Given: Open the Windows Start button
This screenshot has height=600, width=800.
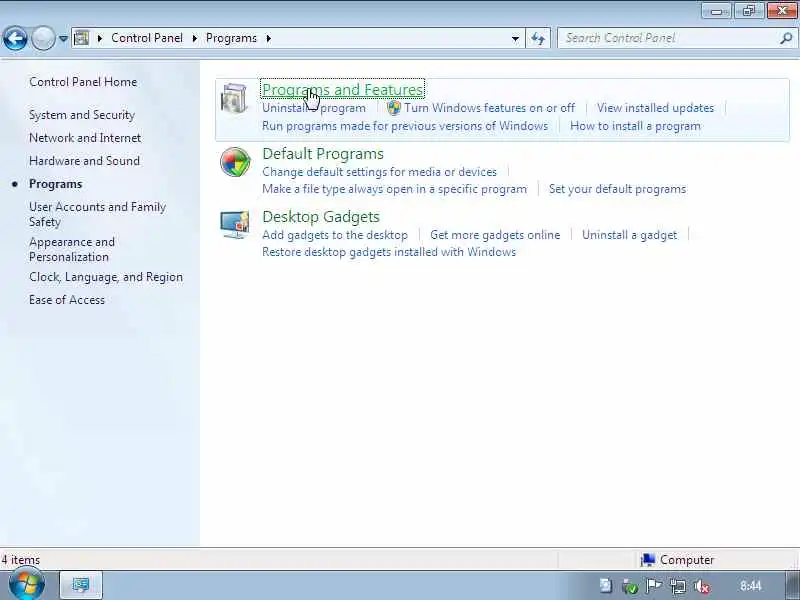Looking at the screenshot, I should (x=27, y=585).
